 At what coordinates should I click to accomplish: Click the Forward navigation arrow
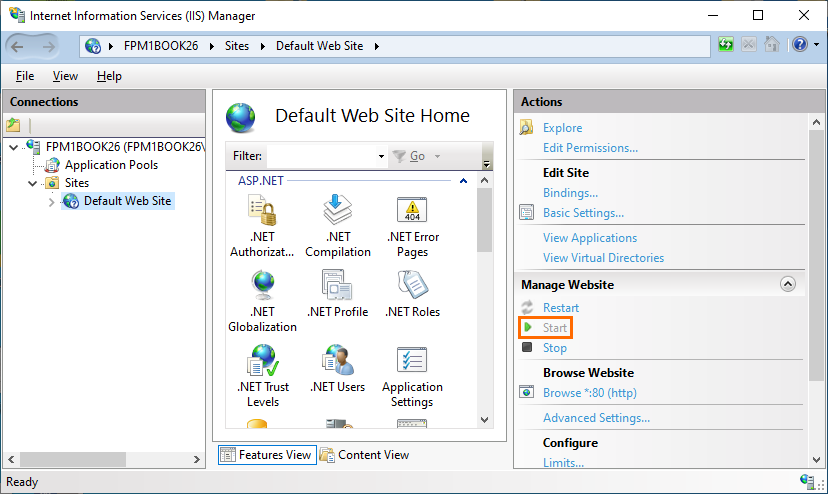[x=49, y=46]
